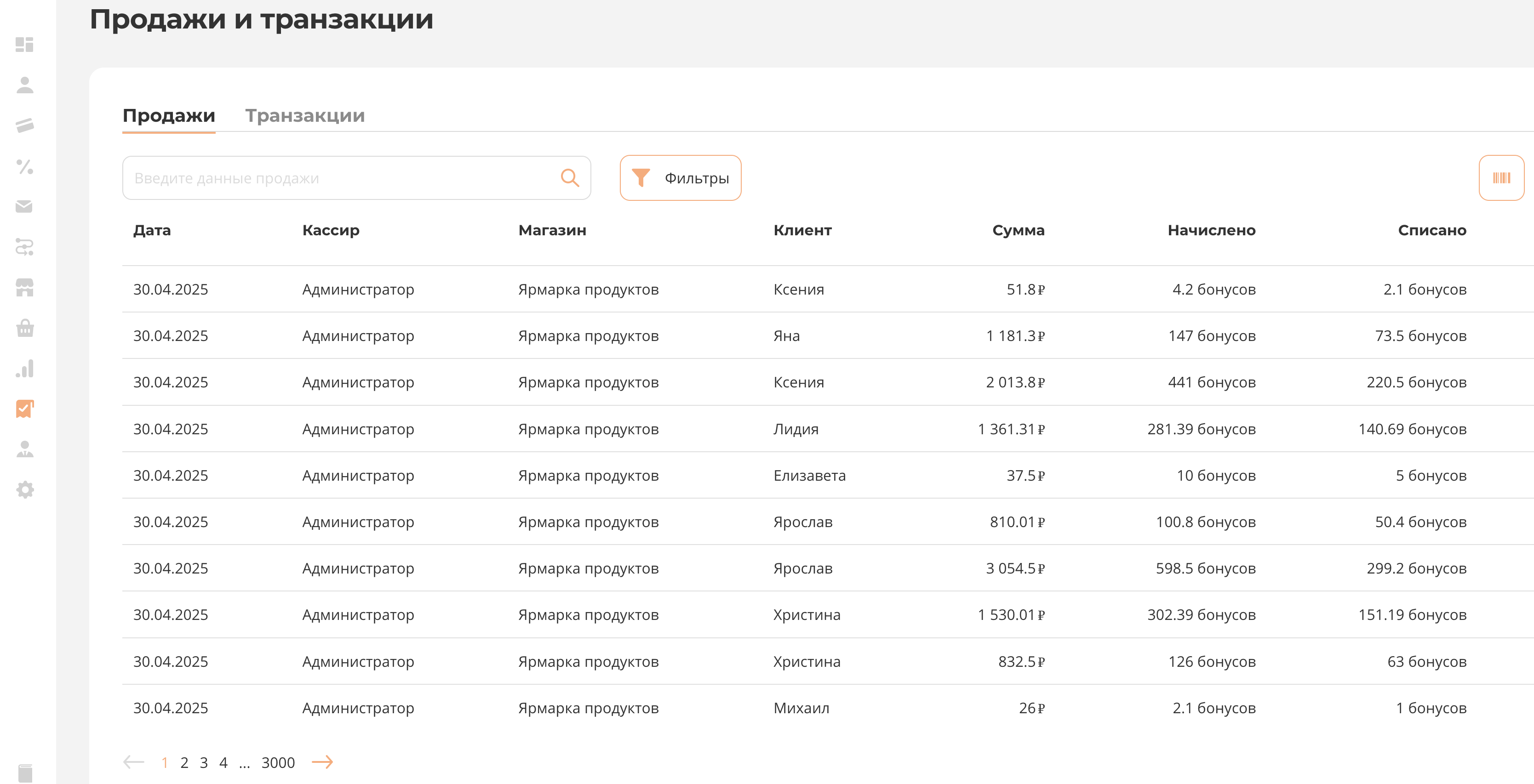Image resolution: width=1534 pixels, height=784 pixels.
Task: Open the sale row for client Лидия
Action: coord(796,429)
